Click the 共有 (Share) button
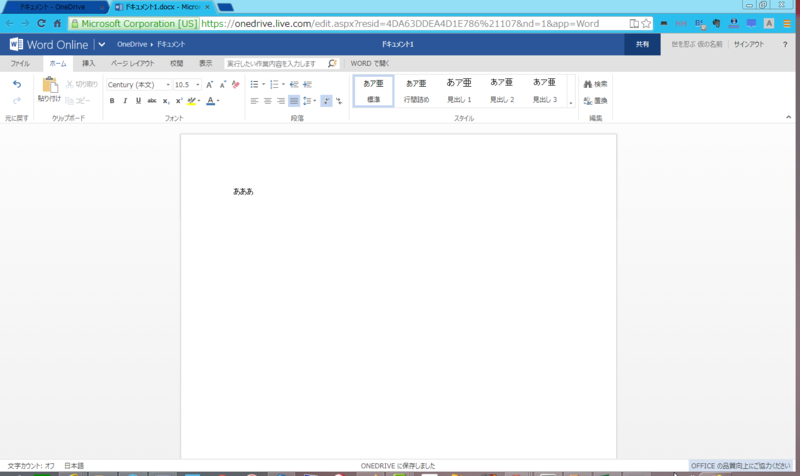The width and height of the screenshot is (800, 476). pyautogui.click(x=642, y=44)
